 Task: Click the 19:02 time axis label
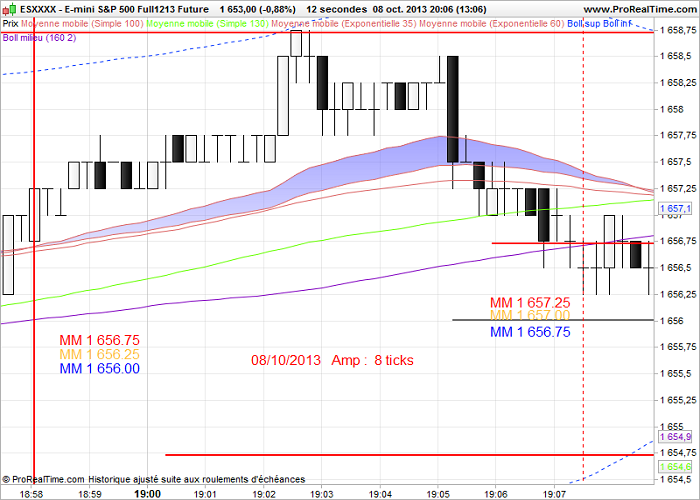264,494
